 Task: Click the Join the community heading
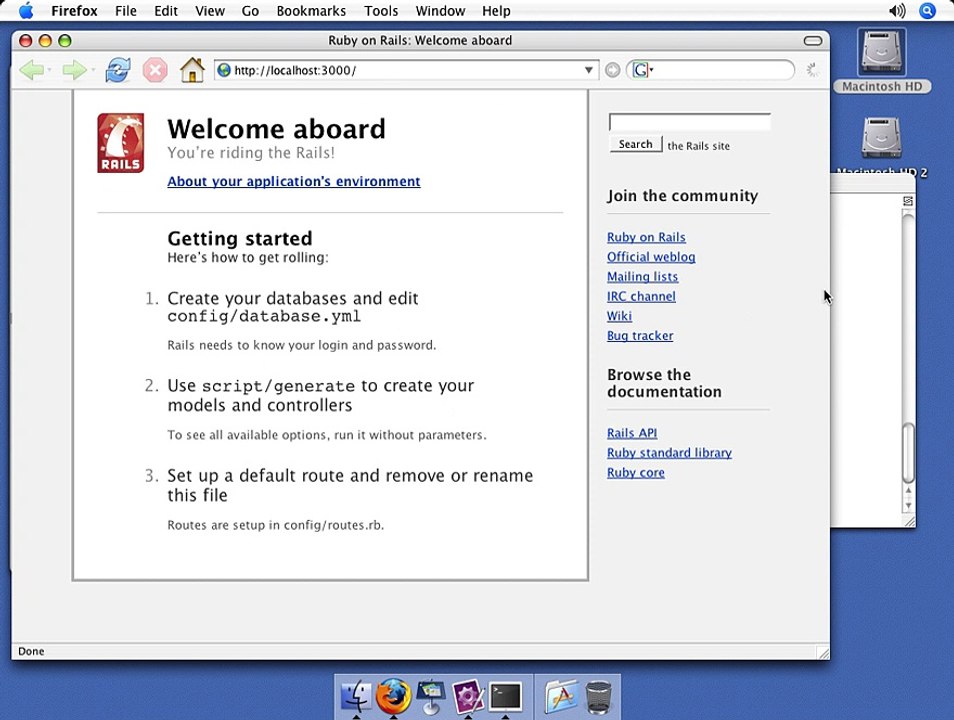[683, 196]
